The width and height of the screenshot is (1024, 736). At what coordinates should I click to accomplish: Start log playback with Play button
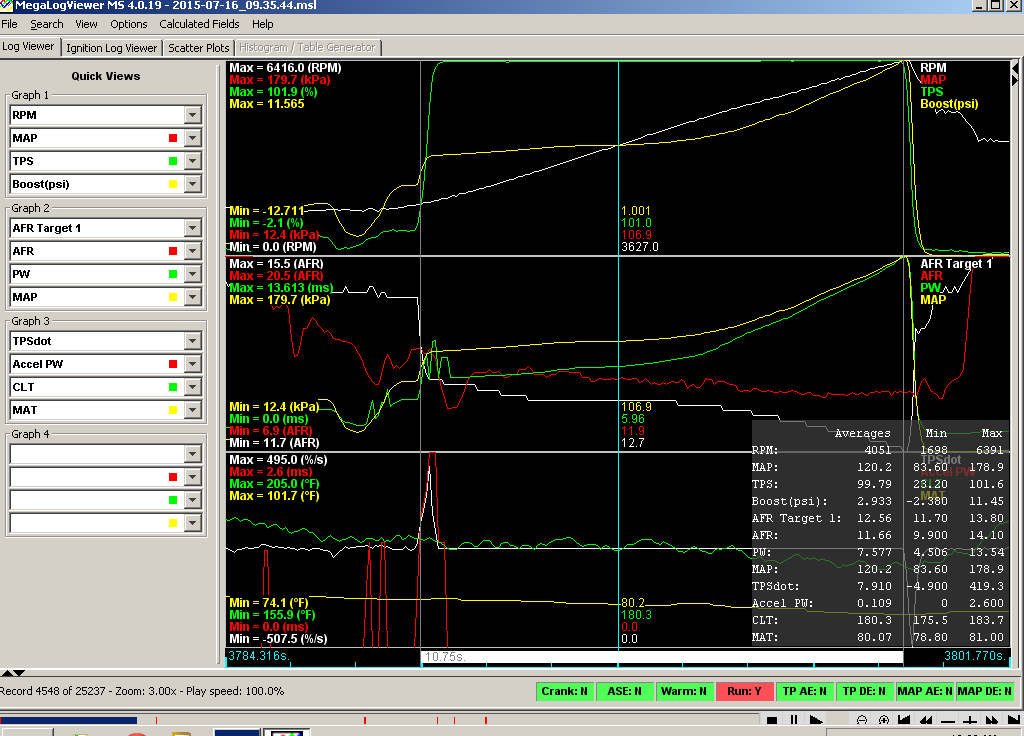816,720
